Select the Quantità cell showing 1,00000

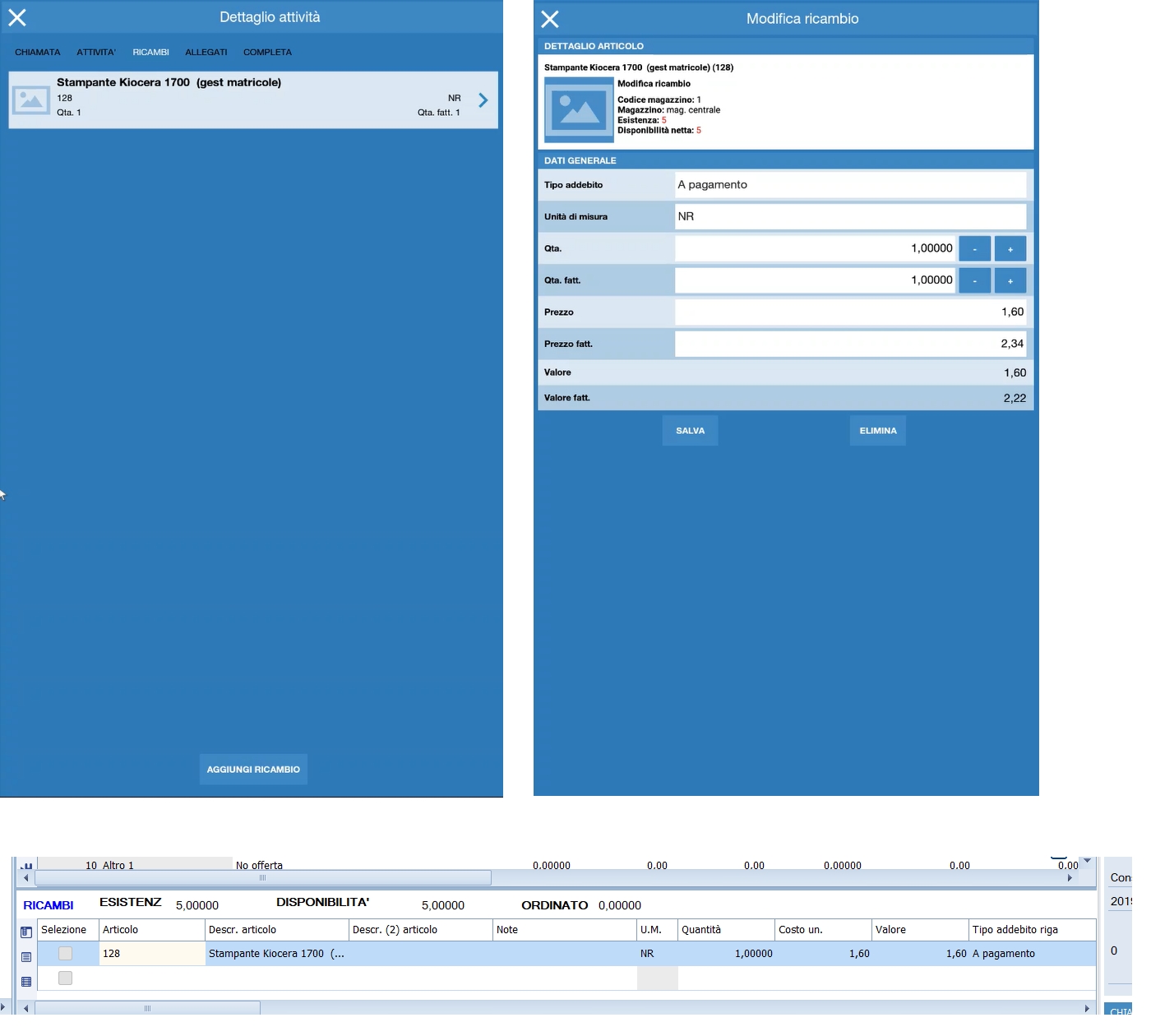pyautogui.click(x=727, y=954)
